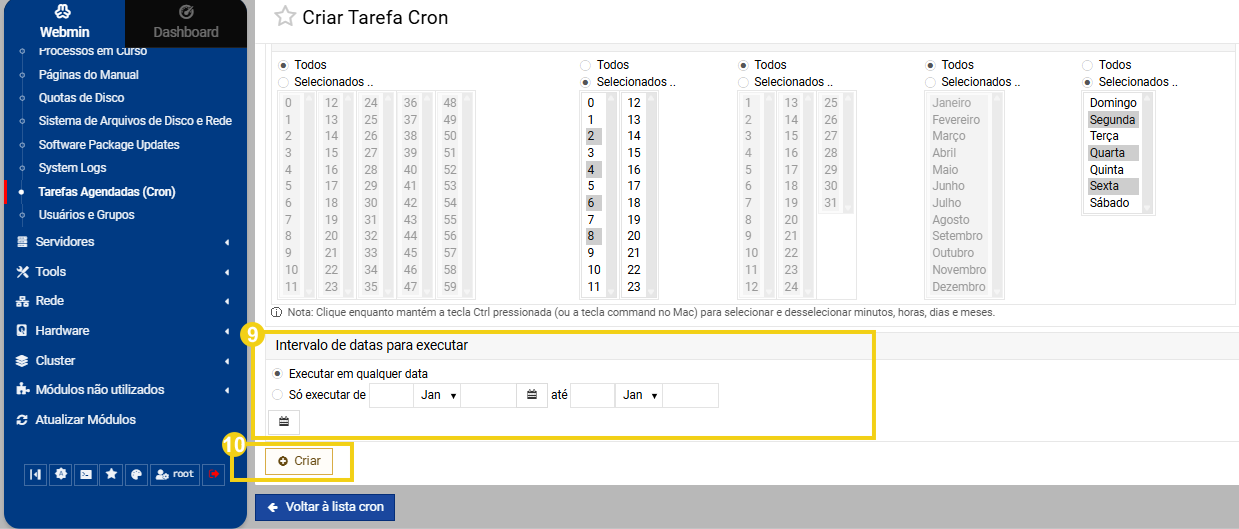1239x529 pixels.
Task: Switch to the Webmin tab
Action: click(x=63, y=22)
